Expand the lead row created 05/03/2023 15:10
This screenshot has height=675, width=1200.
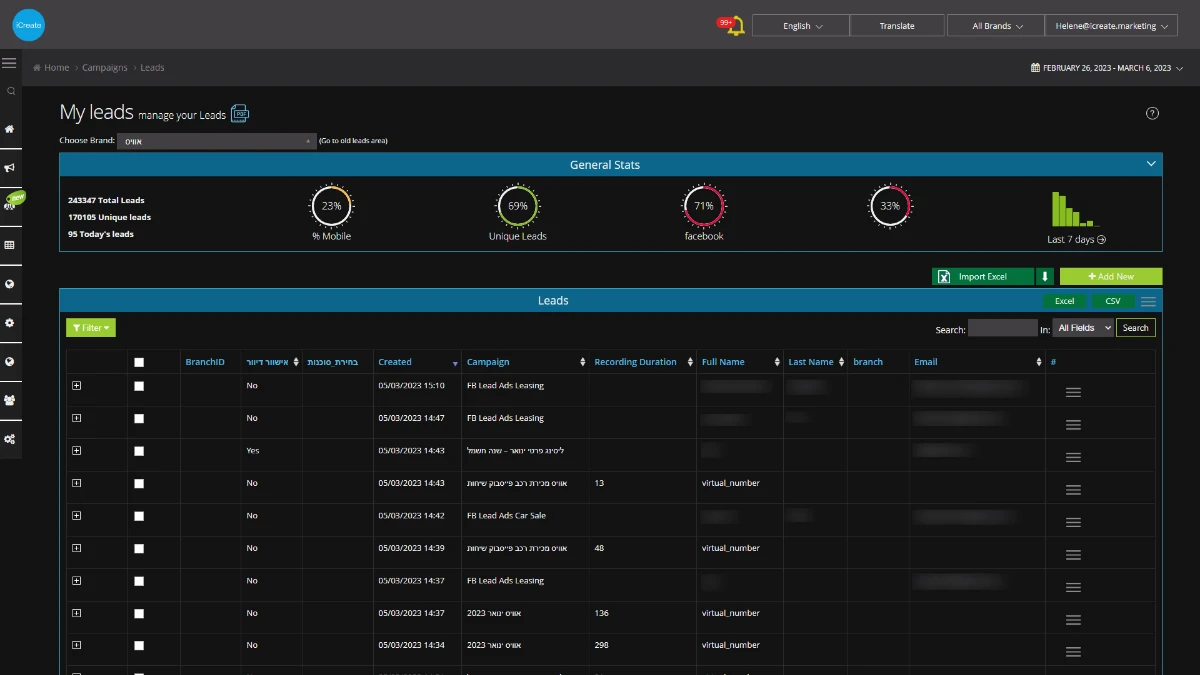[x=77, y=386]
